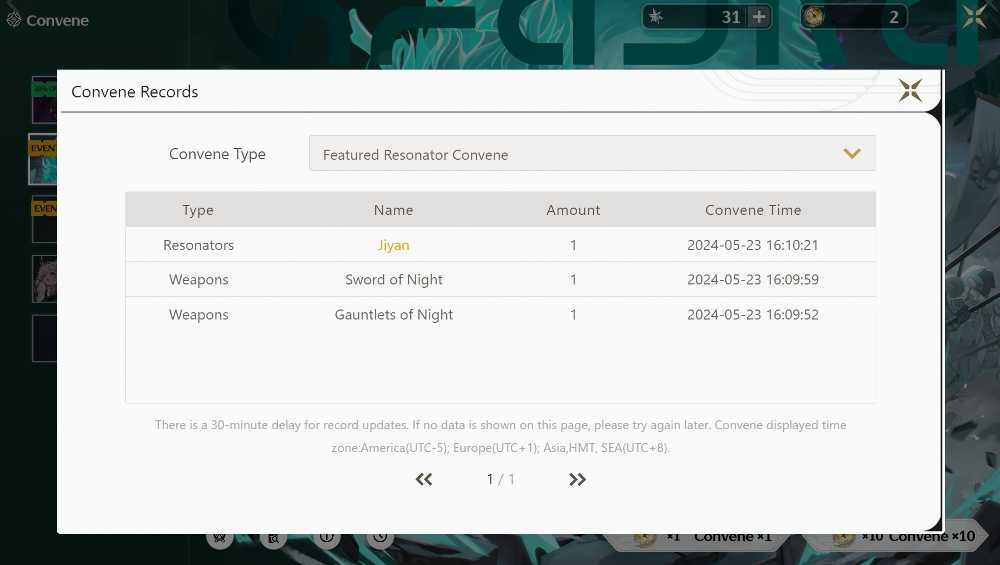The height and width of the screenshot is (565, 1000).
Task: Click the Convene Records title
Action: 135,92
